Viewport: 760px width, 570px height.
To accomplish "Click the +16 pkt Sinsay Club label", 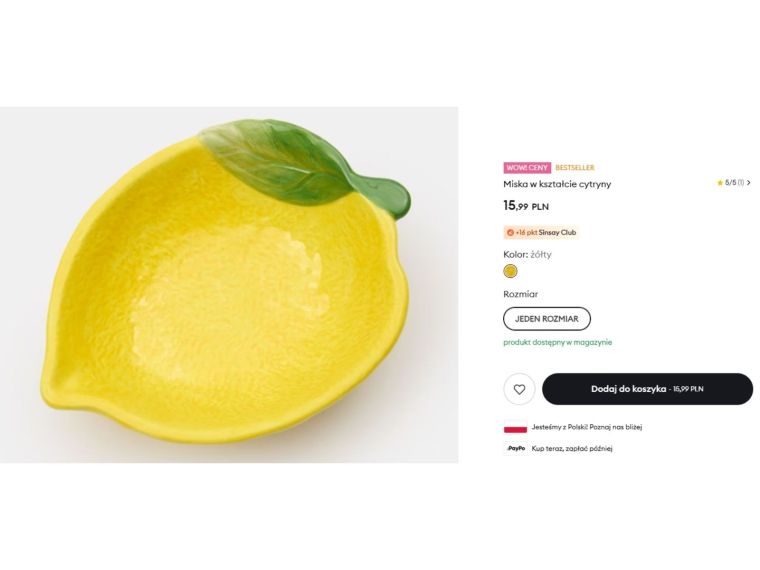I will point(546,233).
